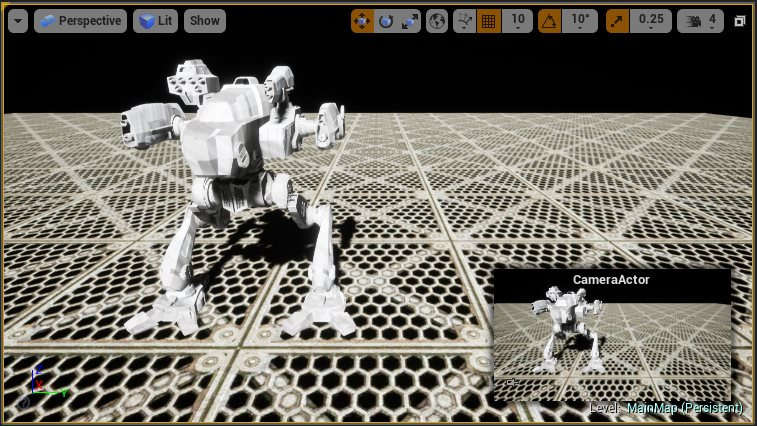This screenshot has height=426, width=757.
Task: Open rotation snap value 10°
Action: pyautogui.click(x=581, y=21)
